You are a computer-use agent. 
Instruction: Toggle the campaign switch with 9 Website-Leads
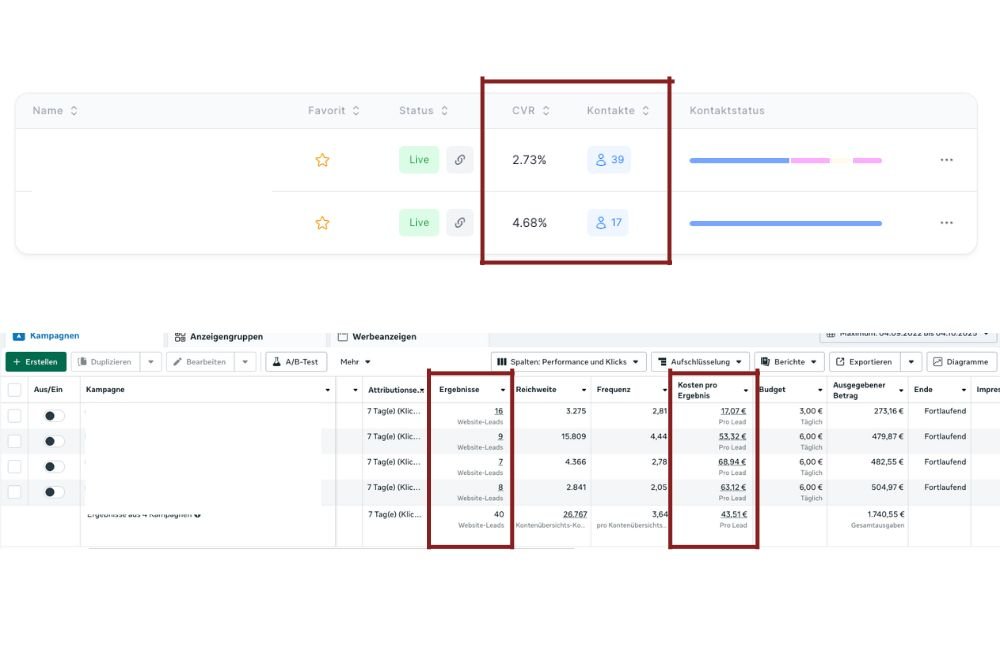click(54, 441)
